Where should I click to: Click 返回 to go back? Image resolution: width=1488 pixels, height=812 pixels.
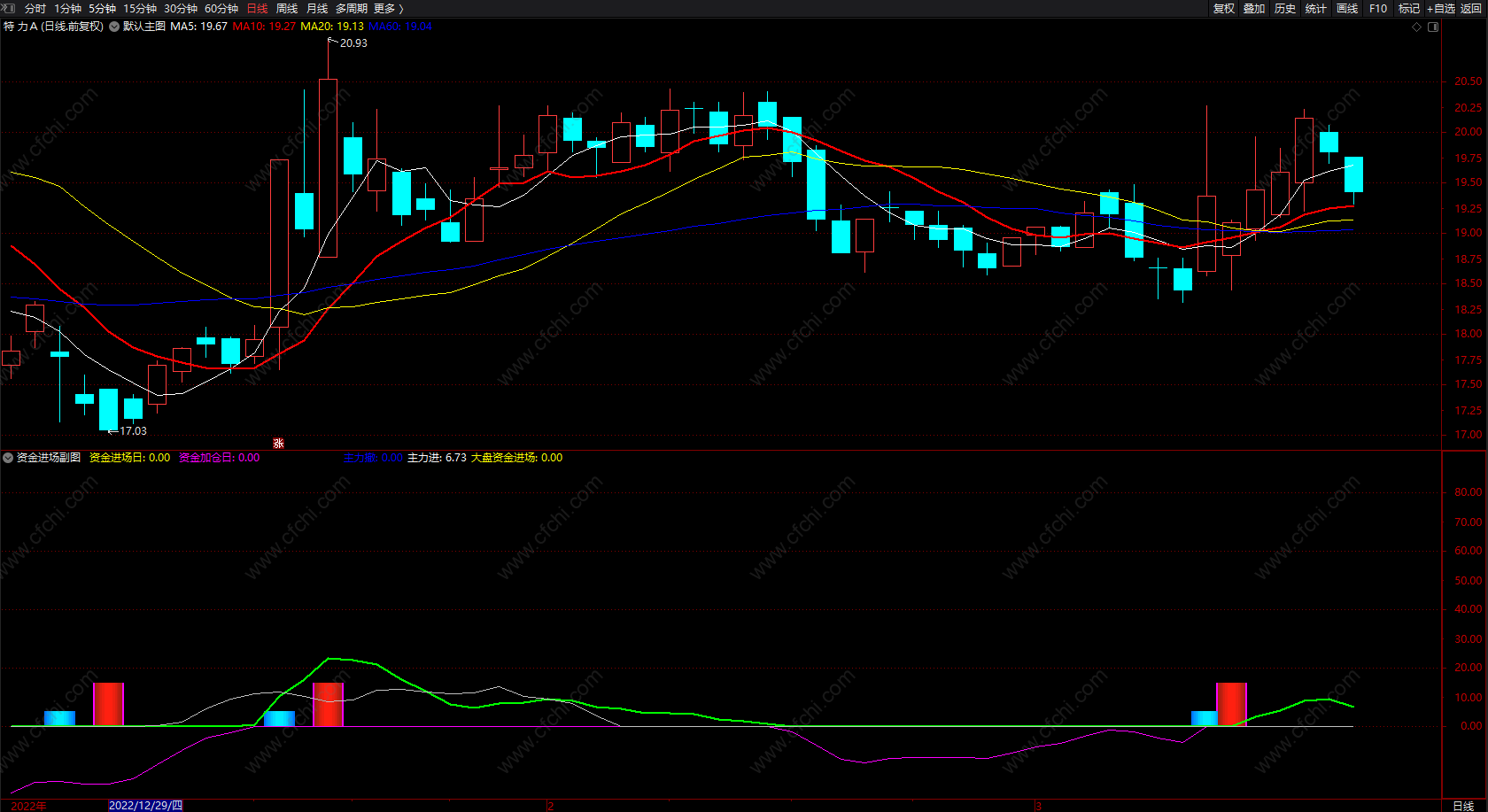[x=1471, y=9]
